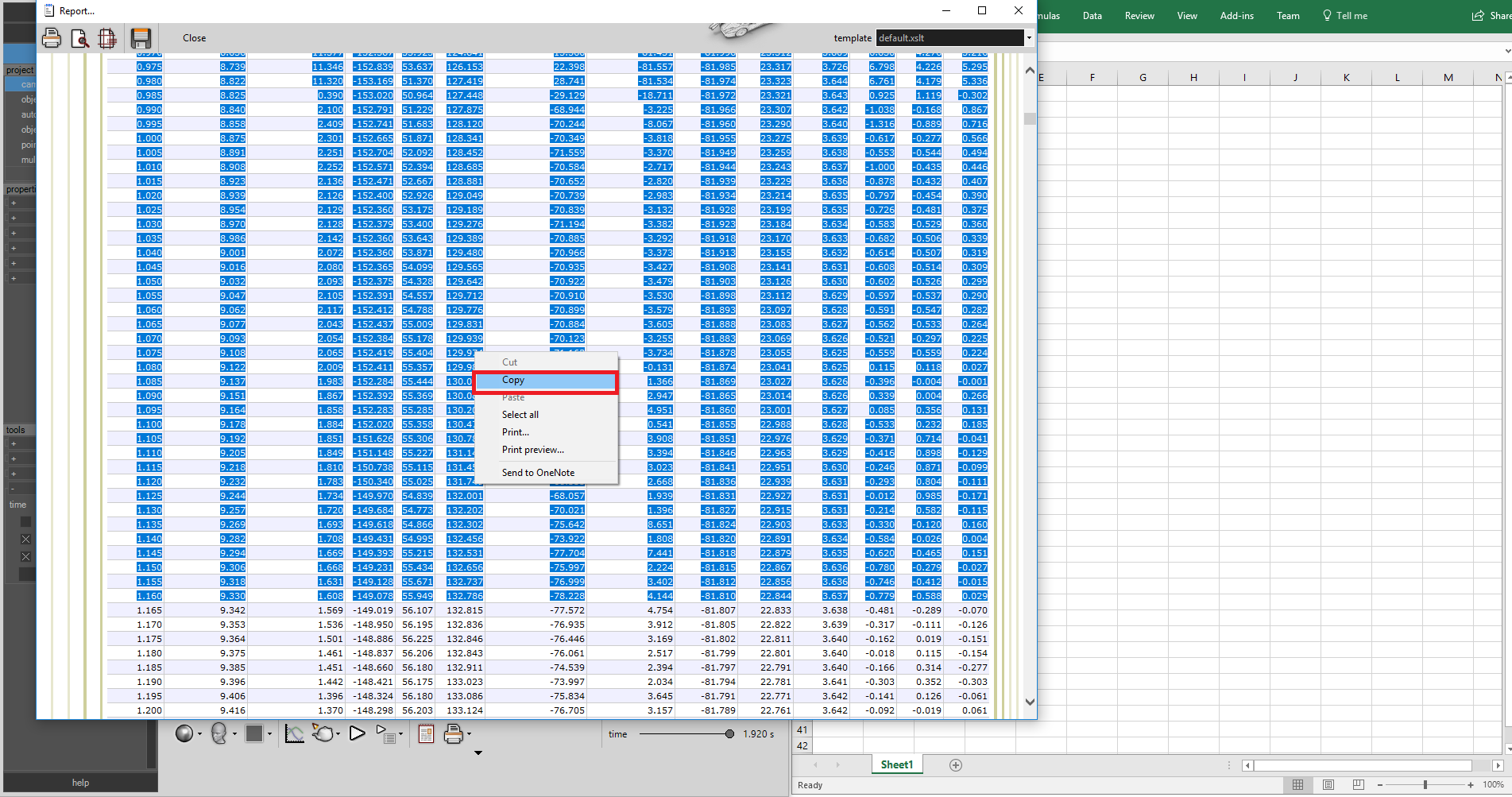The height and width of the screenshot is (797, 1512).
Task: Open dropdown arrow next to play-list icon
Action: (x=400, y=734)
